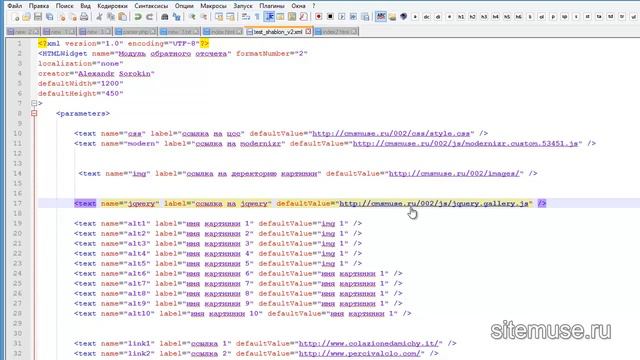
Task: Click the word 'parameters' on line 8
Action: click(83, 113)
